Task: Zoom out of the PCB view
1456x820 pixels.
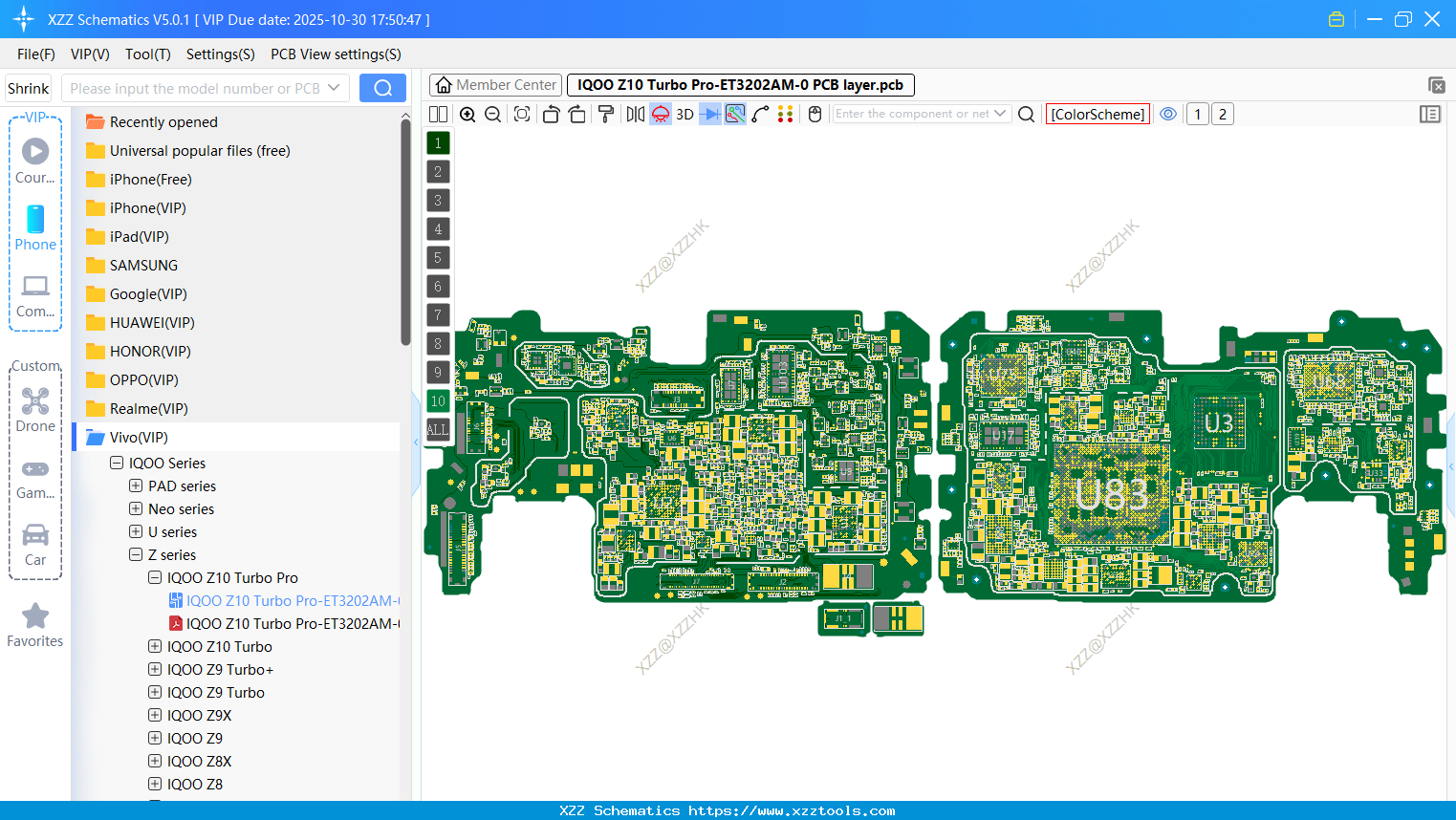Action: pyautogui.click(x=493, y=114)
